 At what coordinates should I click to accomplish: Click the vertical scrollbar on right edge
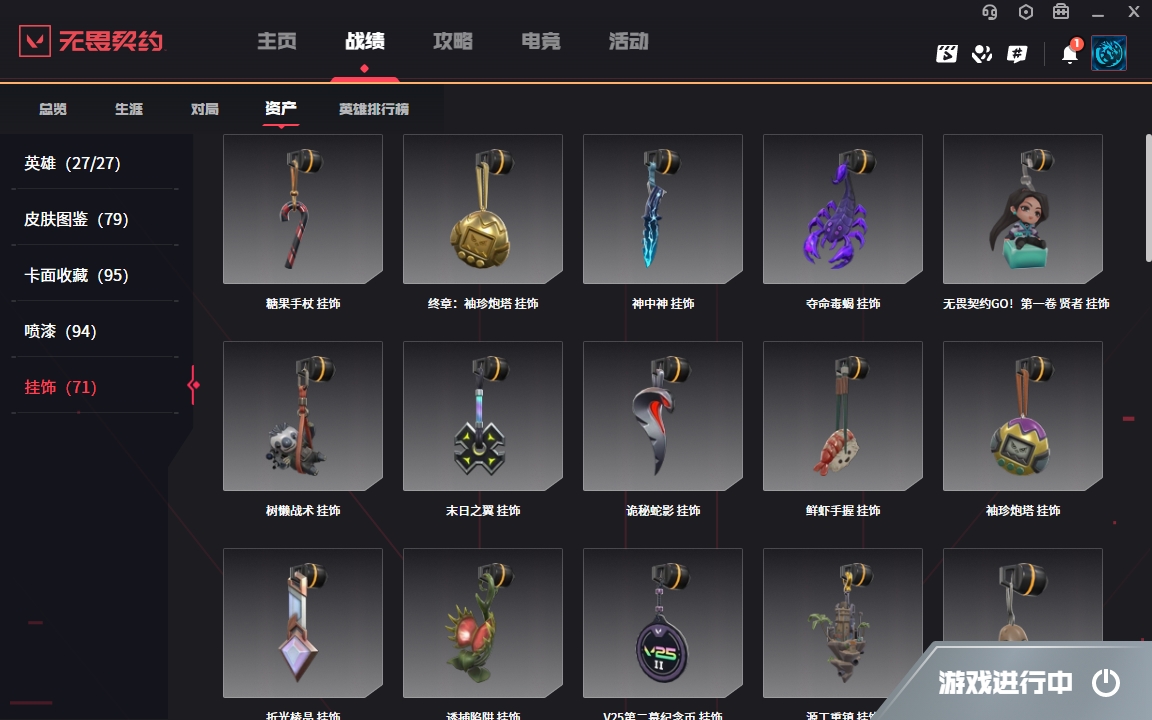coord(1148,197)
